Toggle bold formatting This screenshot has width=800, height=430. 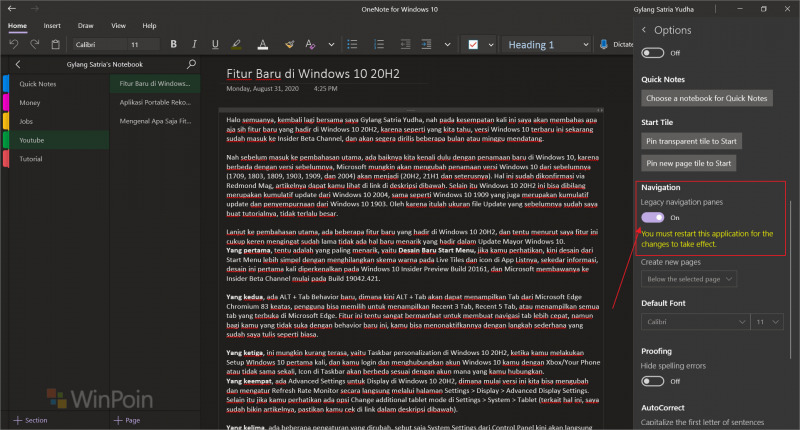pos(173,44)
